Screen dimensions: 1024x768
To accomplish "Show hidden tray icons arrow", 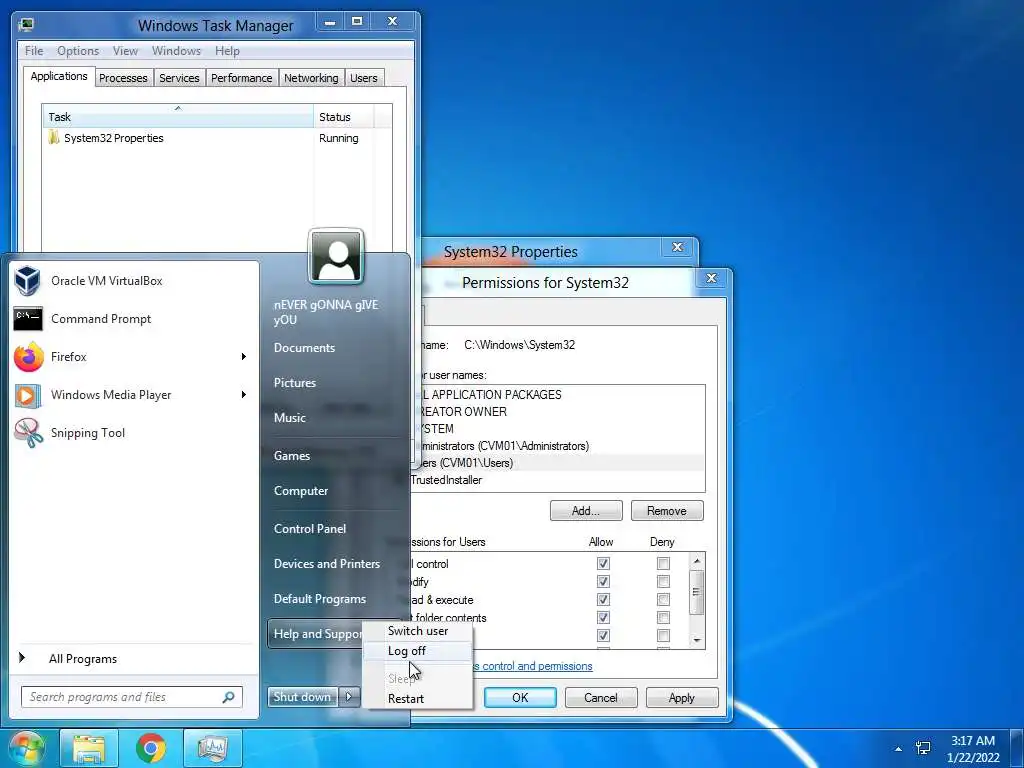I will pyautogui.click(x=899, y=749).
